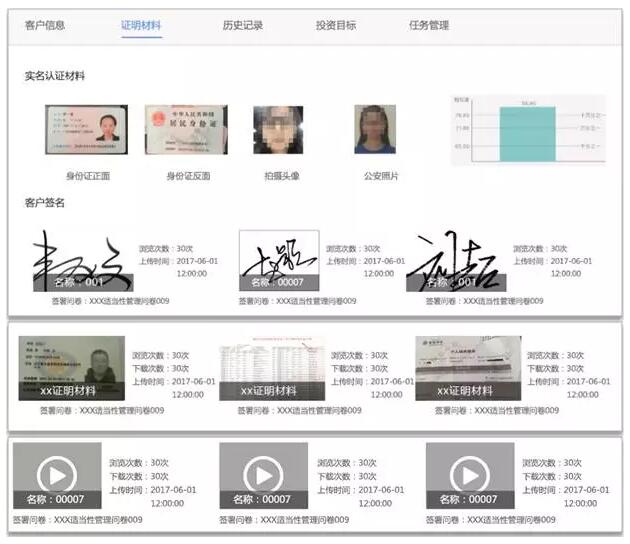Switch to the 客户信息 tab

[x=45, y=25]
